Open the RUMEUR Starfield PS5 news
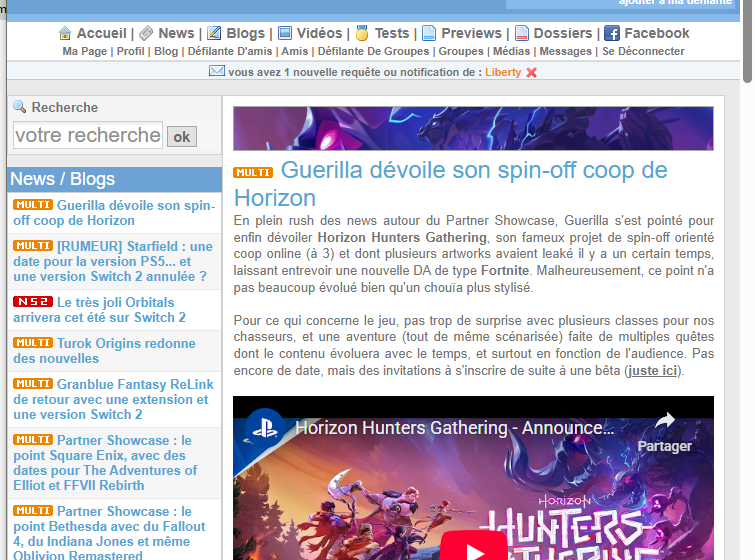Image resolution: width=755 pixels, height=560 pixels. click(115, 261)
